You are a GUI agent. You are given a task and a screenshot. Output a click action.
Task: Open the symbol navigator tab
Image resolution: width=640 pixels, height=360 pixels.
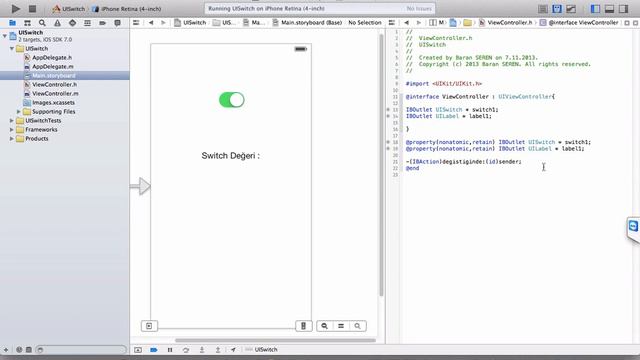[27, 23]
